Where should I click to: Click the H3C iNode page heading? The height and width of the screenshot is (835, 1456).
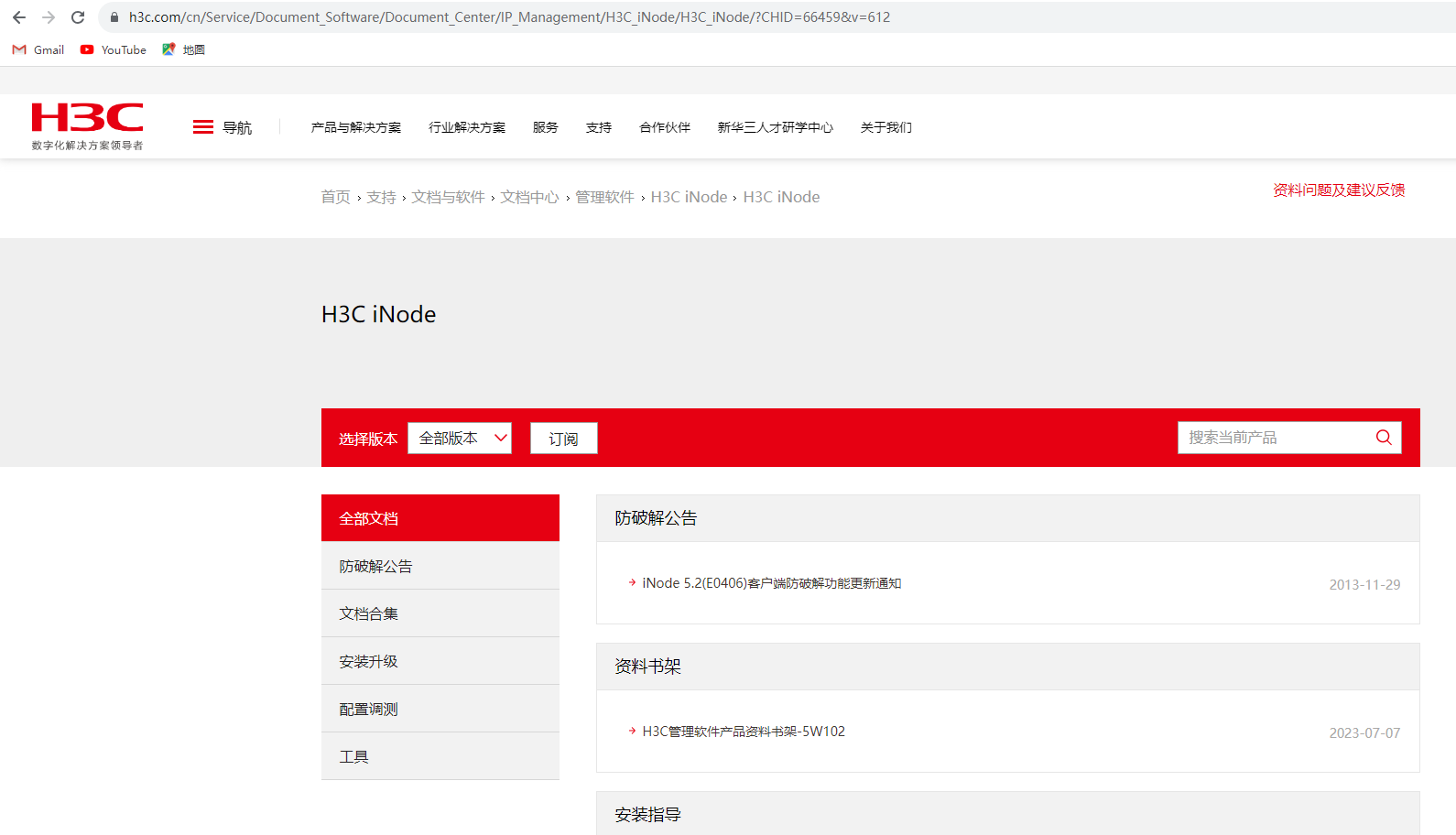pos(379,314)
